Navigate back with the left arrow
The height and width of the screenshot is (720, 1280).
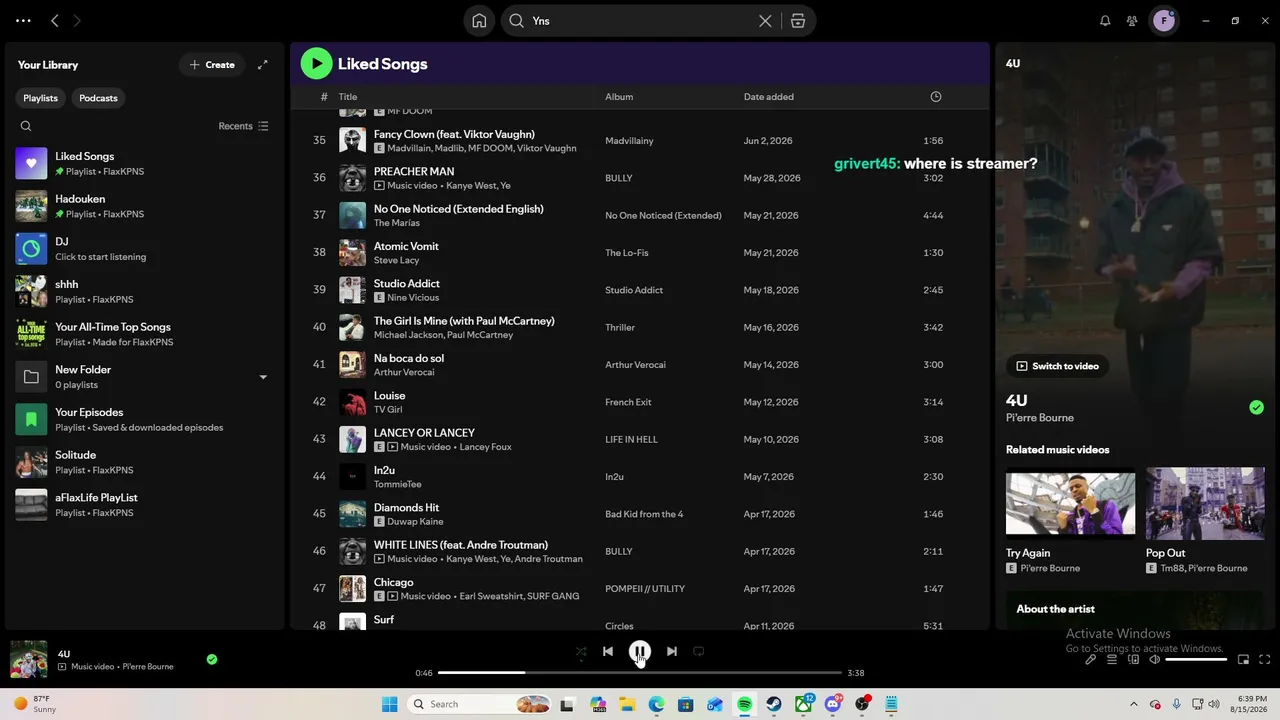[55, 21]
